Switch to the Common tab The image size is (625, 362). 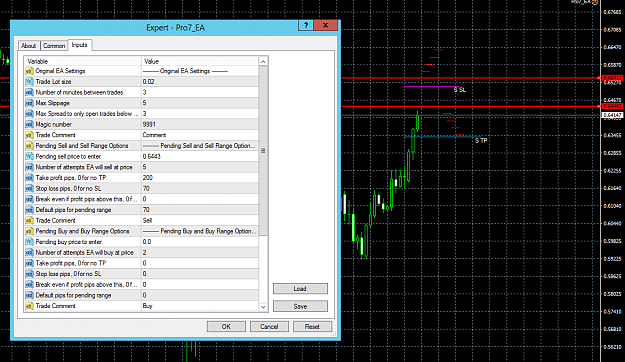(54, 46)
